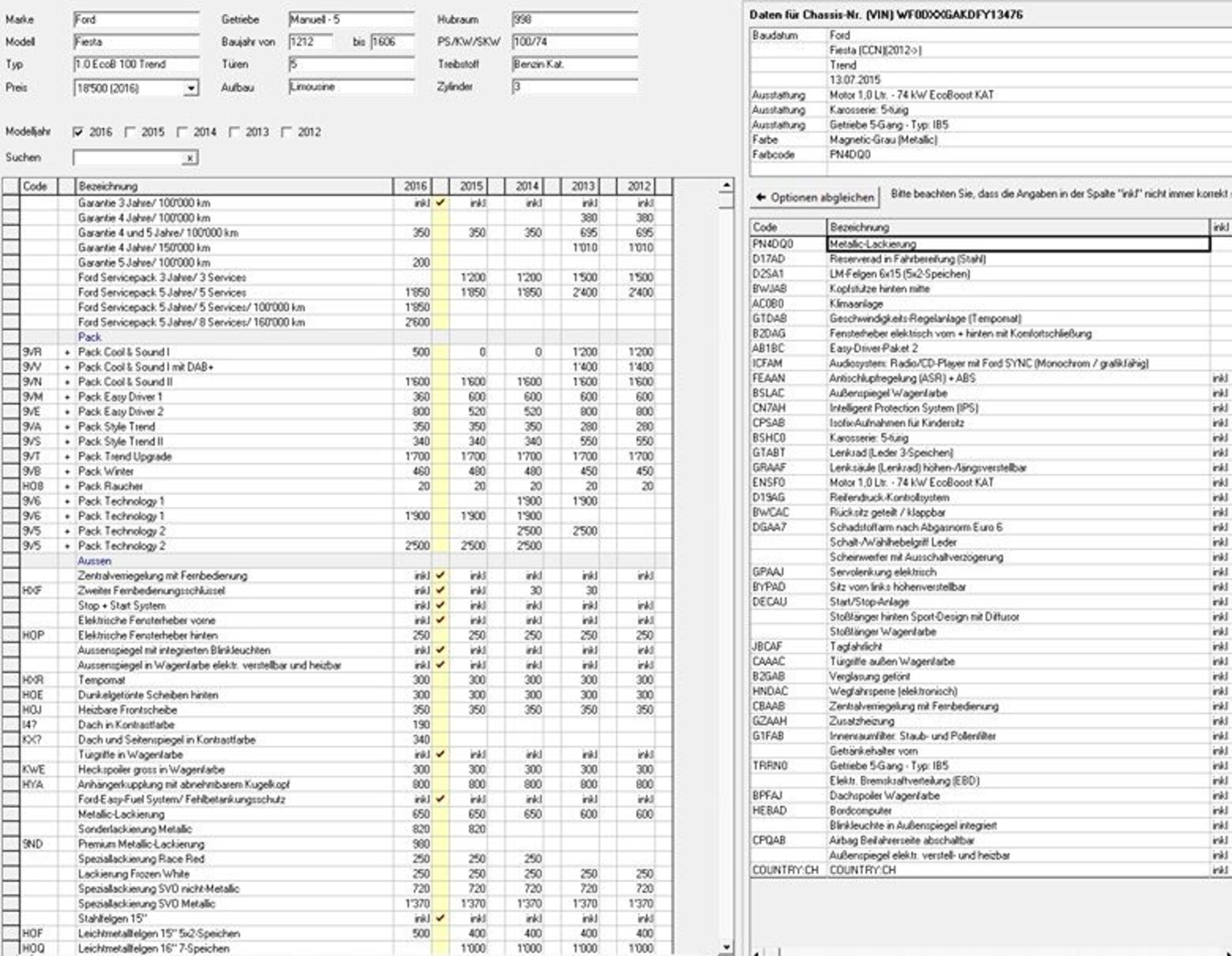The width and height of the screenshot is (1232, 956).
Task: Click the Baujahr von field 1212
Action: click(x=311, y=42)
